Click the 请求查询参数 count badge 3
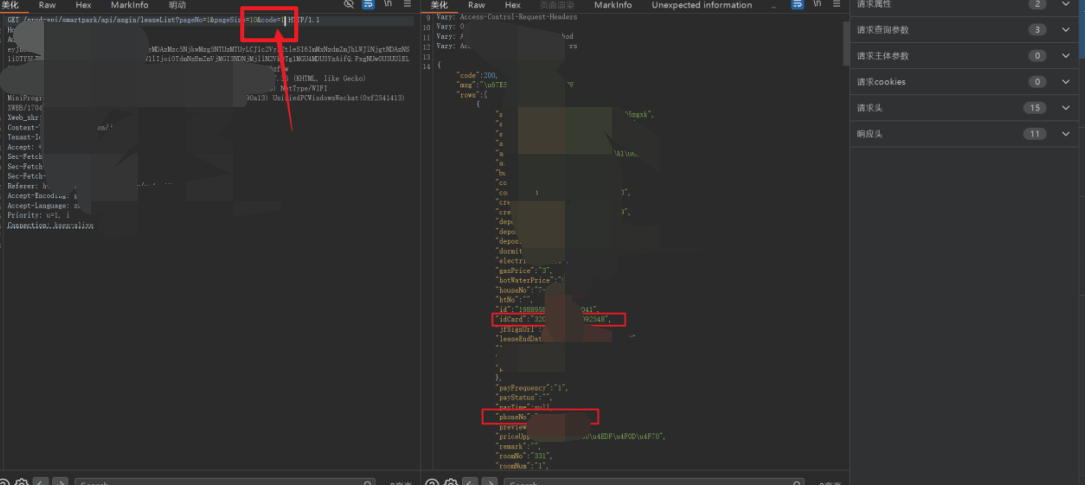The image size is (1085, 485). (1037, 30)
